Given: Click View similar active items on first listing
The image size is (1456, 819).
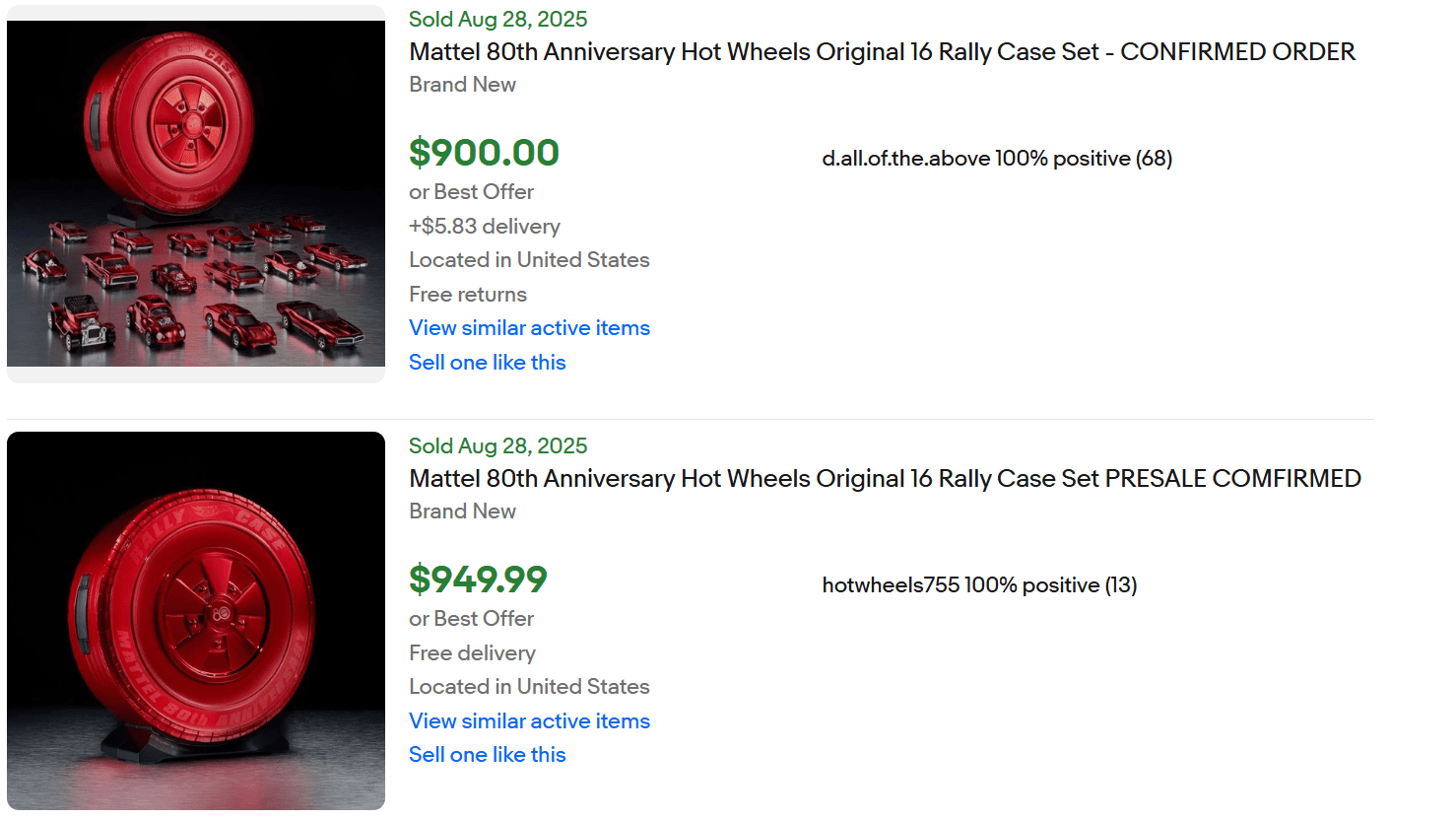Looking at the screenshot, I should click(529, 327).
